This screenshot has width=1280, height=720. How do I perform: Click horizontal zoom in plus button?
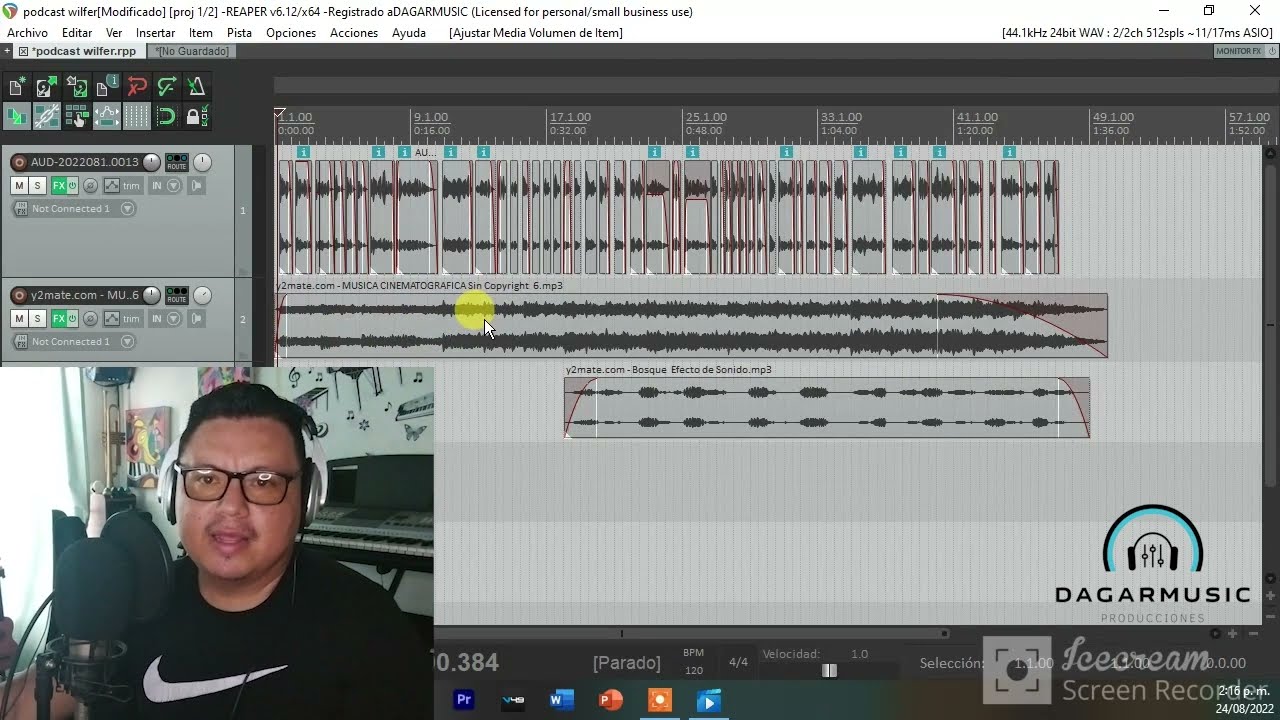1232,634
